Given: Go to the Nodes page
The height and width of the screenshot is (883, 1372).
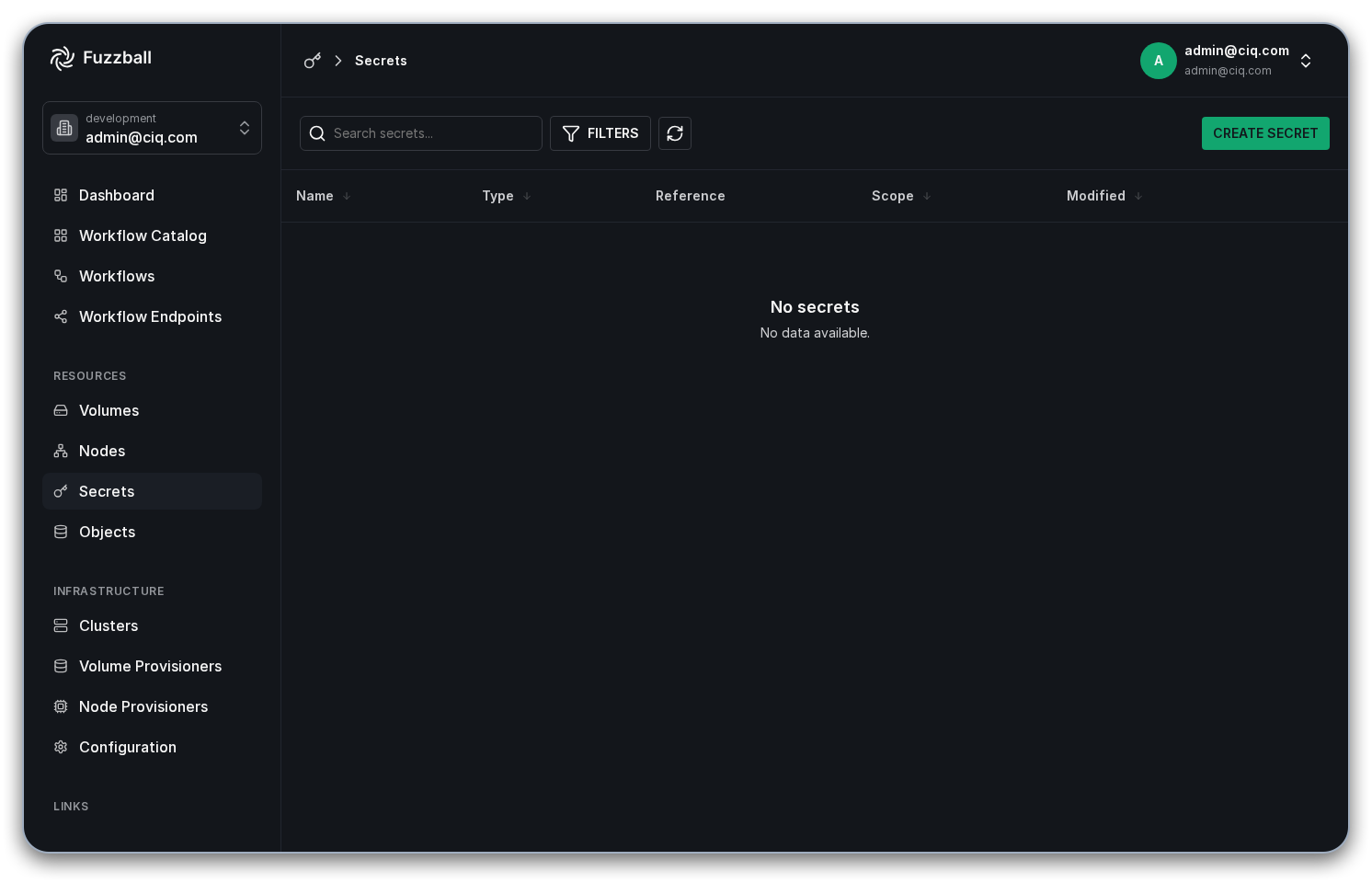Looking at the screenshot, I should (x=152, y=451).
